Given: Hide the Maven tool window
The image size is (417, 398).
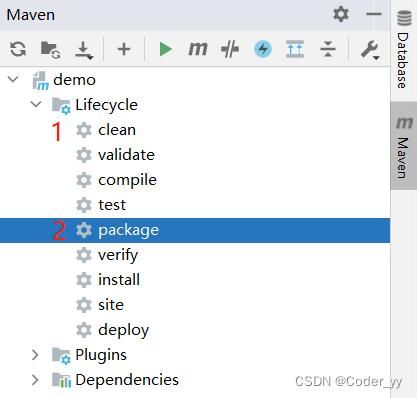Looking at the screenshot, I should (x=374, y=14).
